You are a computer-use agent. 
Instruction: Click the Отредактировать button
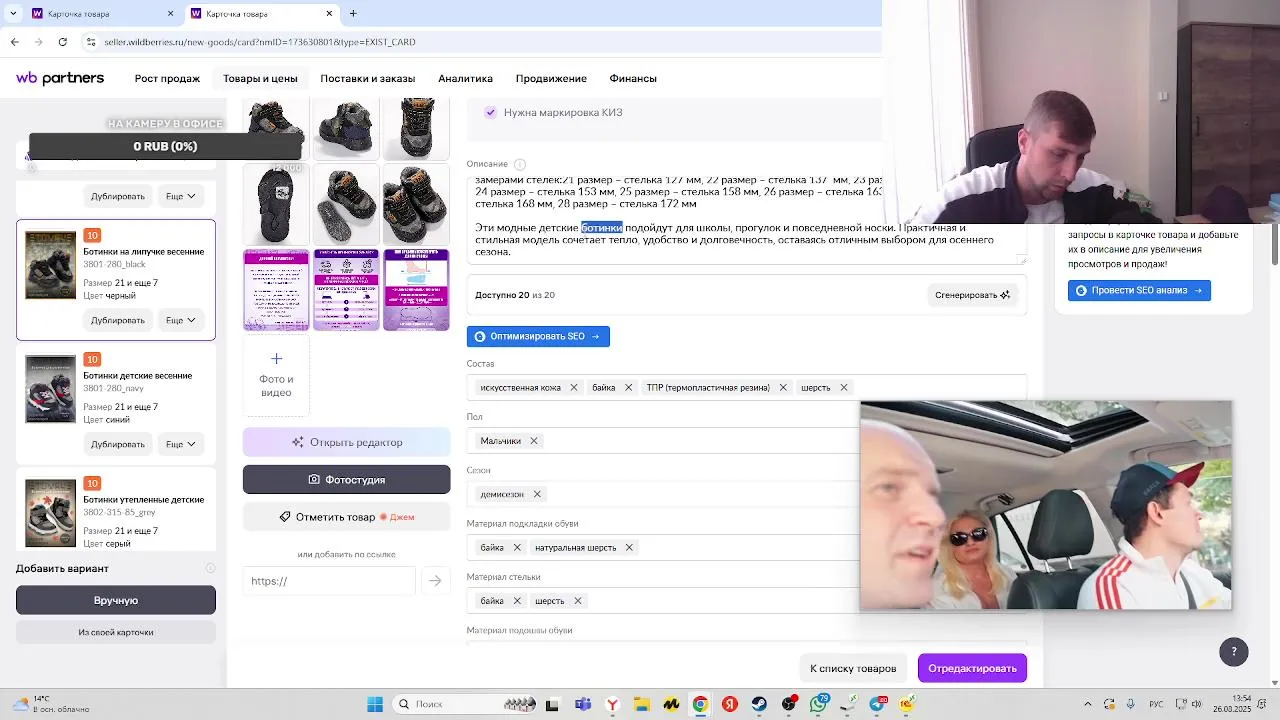[972, 668]
